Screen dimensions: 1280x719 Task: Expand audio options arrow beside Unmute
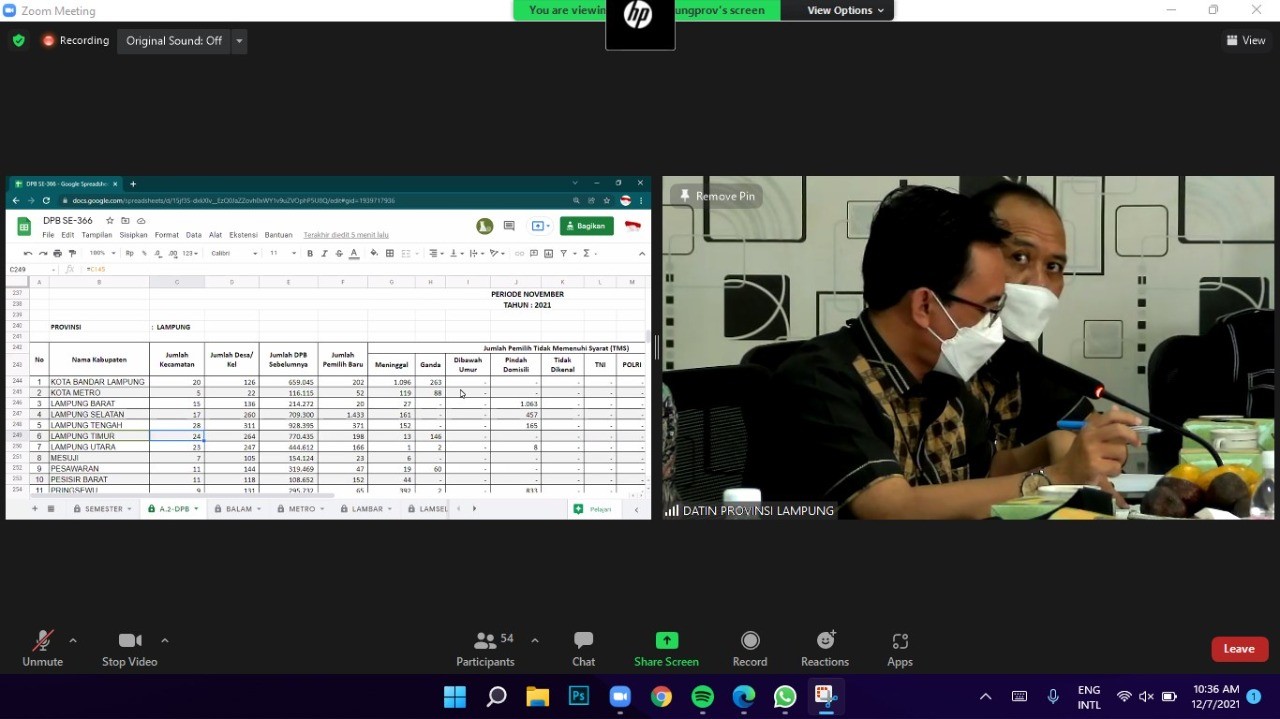click(x=73, y=640)
